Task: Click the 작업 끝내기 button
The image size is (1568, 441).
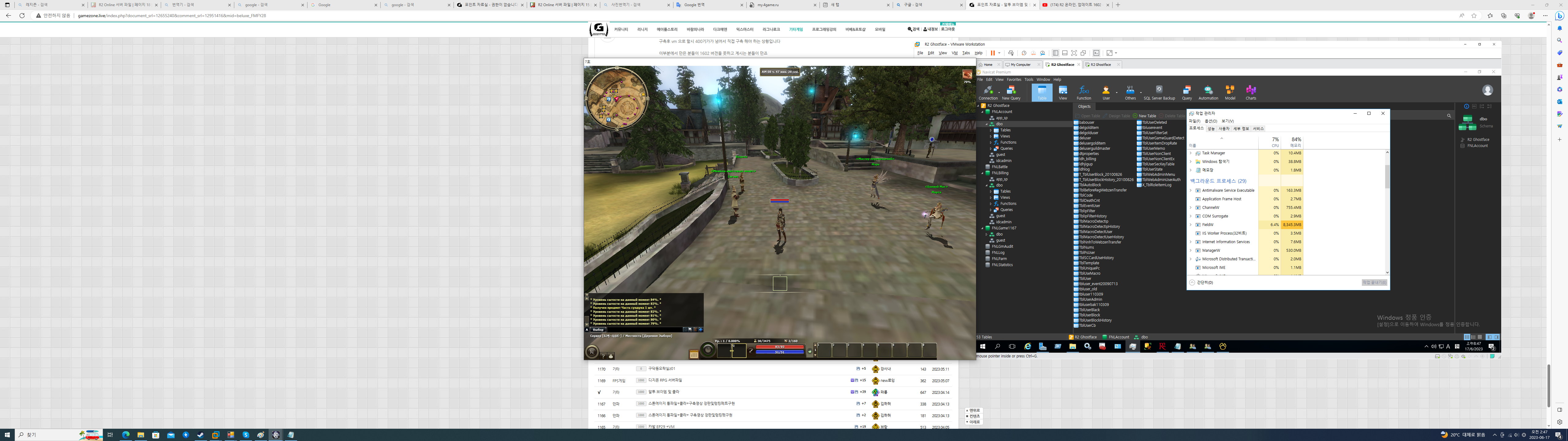Action: [x=1374, y=283]
